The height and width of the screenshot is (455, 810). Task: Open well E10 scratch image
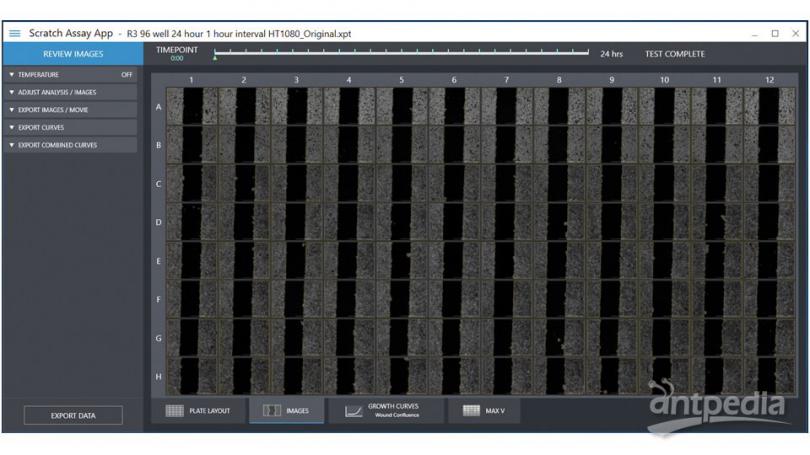(x=664, y=261)
